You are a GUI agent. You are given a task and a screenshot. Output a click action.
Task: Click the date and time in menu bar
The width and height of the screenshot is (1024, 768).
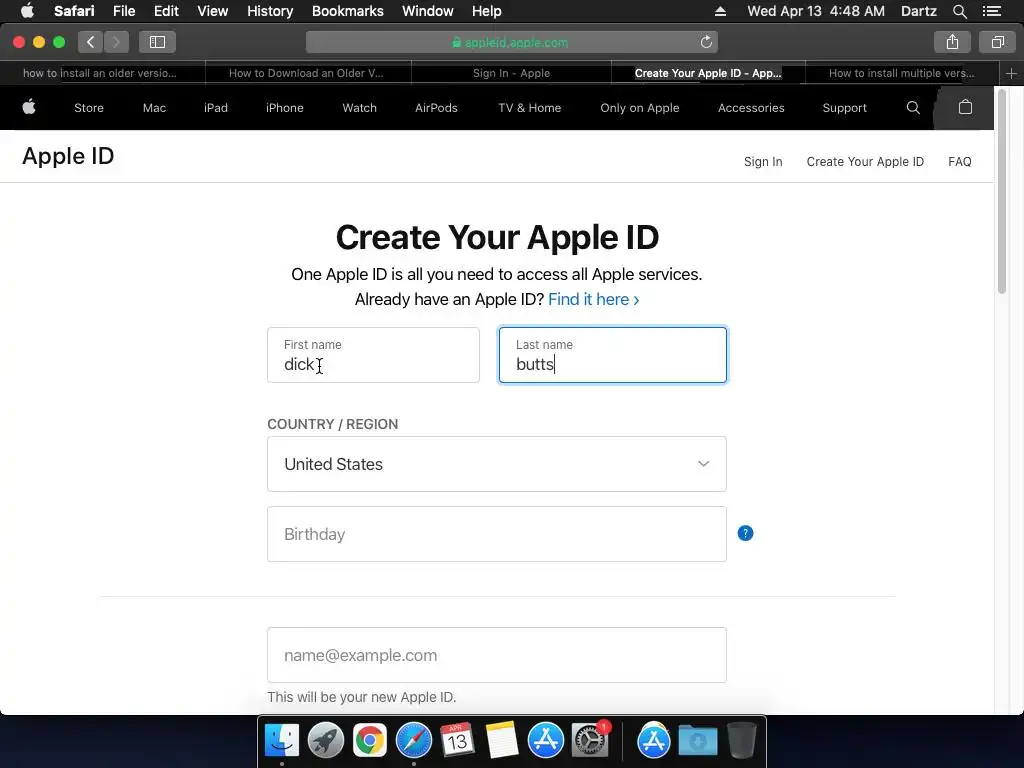[x=816, y=11]
